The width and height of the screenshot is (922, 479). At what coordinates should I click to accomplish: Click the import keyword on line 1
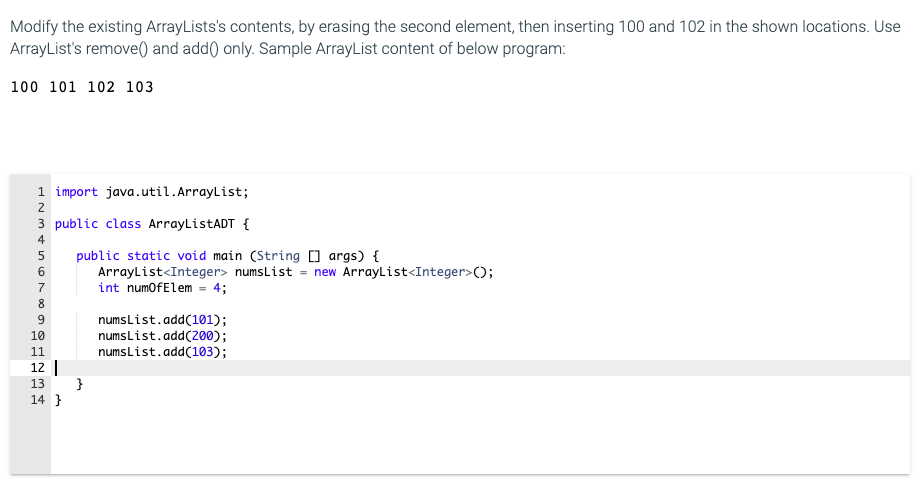click(76, 192)
